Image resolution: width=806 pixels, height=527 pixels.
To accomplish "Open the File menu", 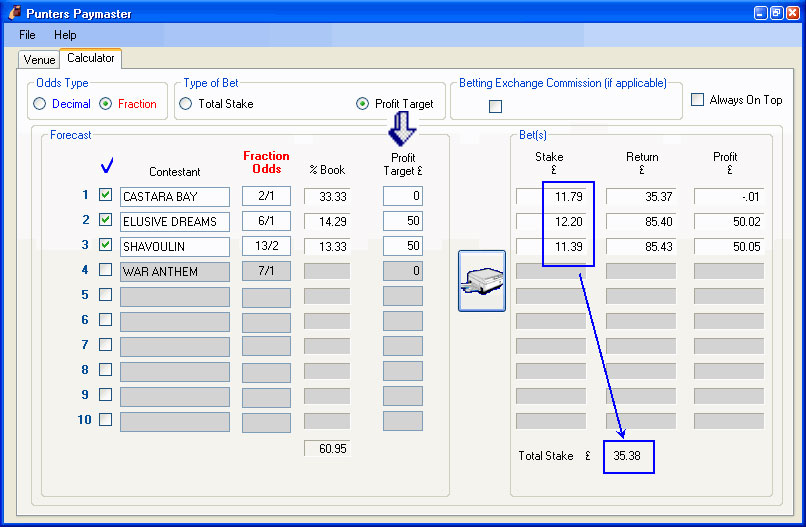I will coord(27,35).
